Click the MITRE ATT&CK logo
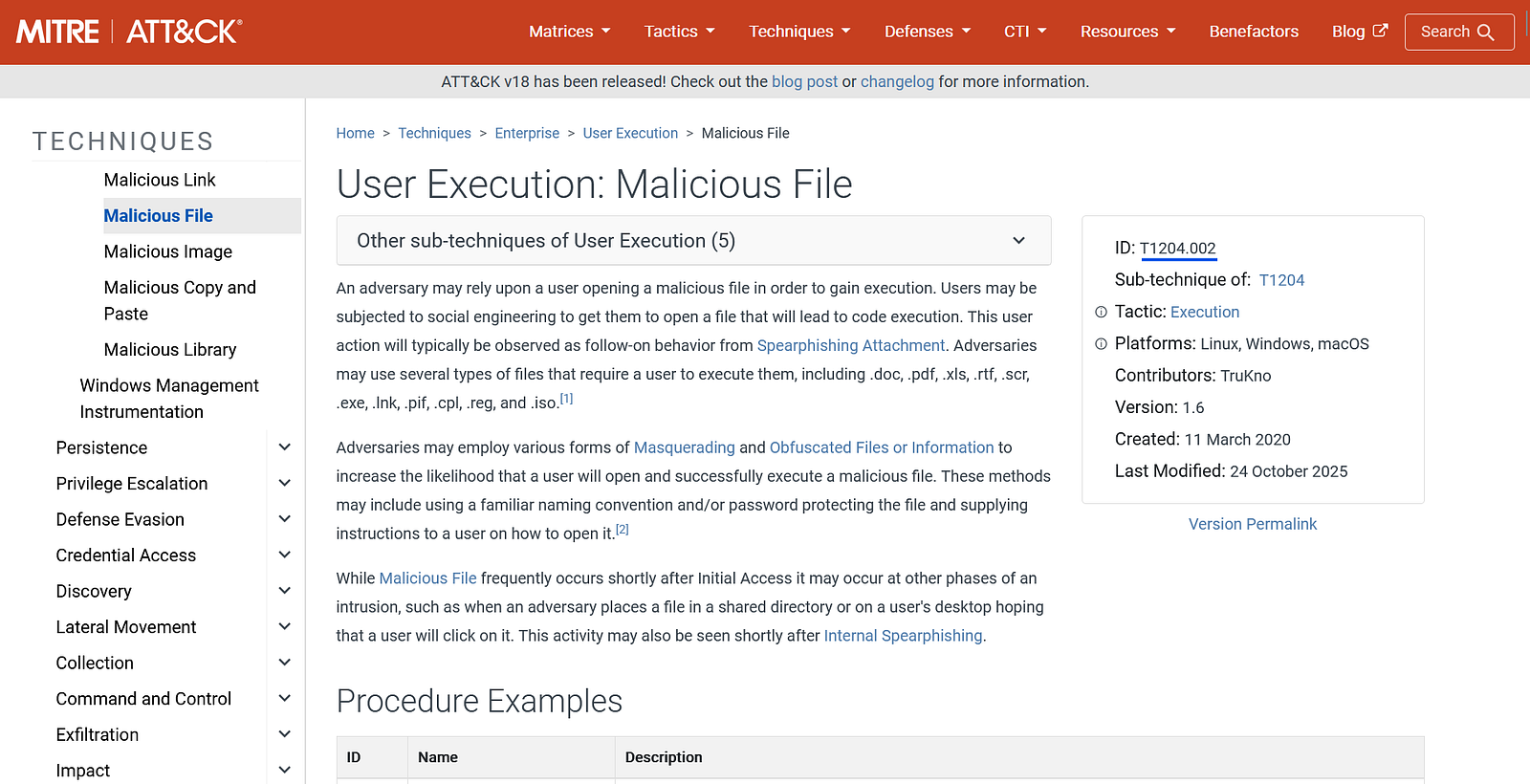Image resolution: width=1530 pixels, height=784 pixels. pos(129,32)
